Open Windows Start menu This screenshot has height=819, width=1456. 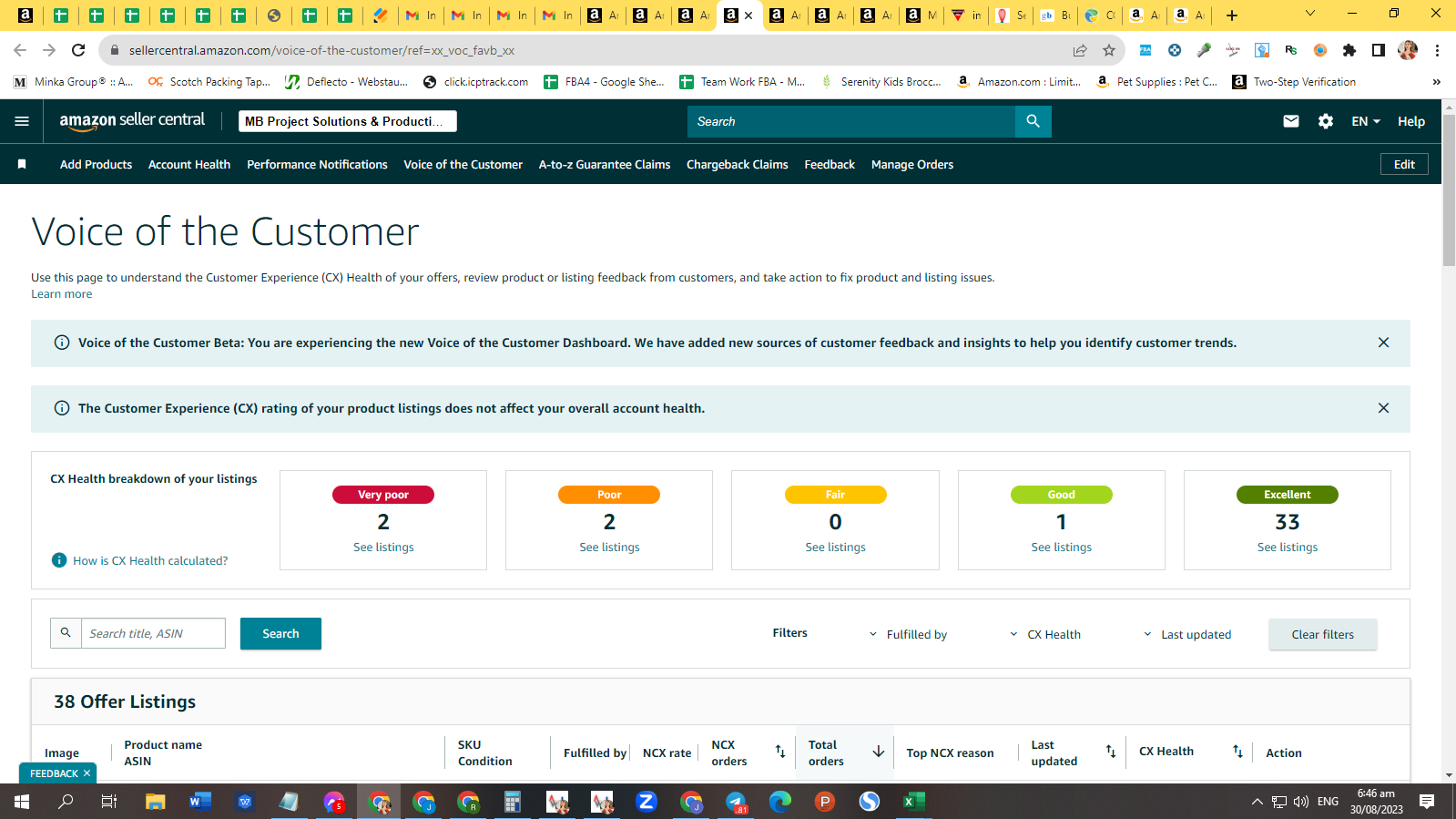pos(22,802)
